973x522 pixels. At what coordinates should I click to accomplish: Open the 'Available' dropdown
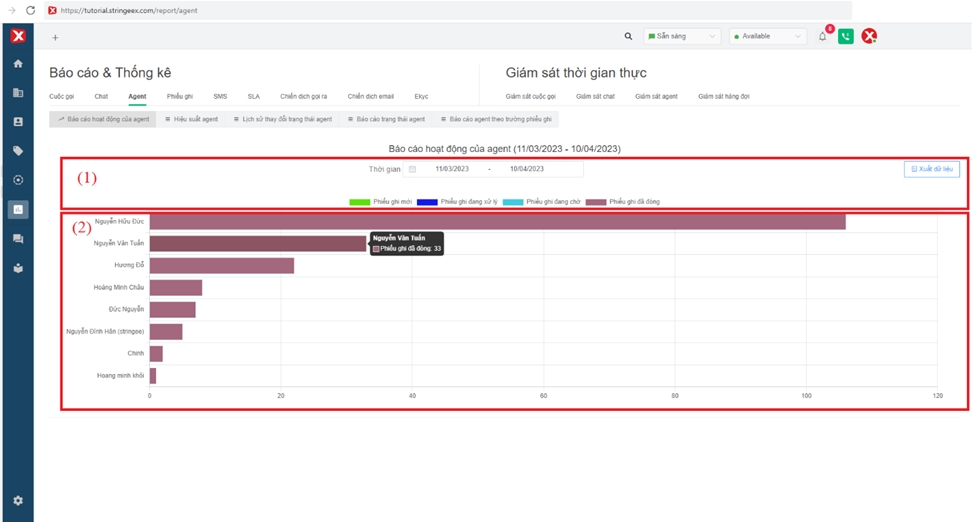767,37
